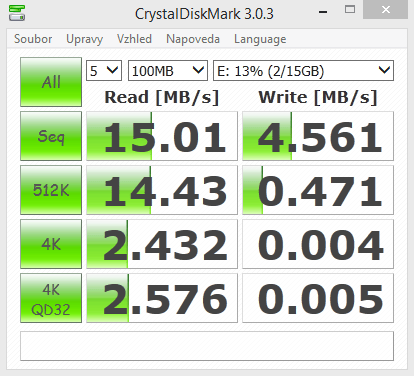
Task: Open the Napoveda menu
Action: point(193,39)
